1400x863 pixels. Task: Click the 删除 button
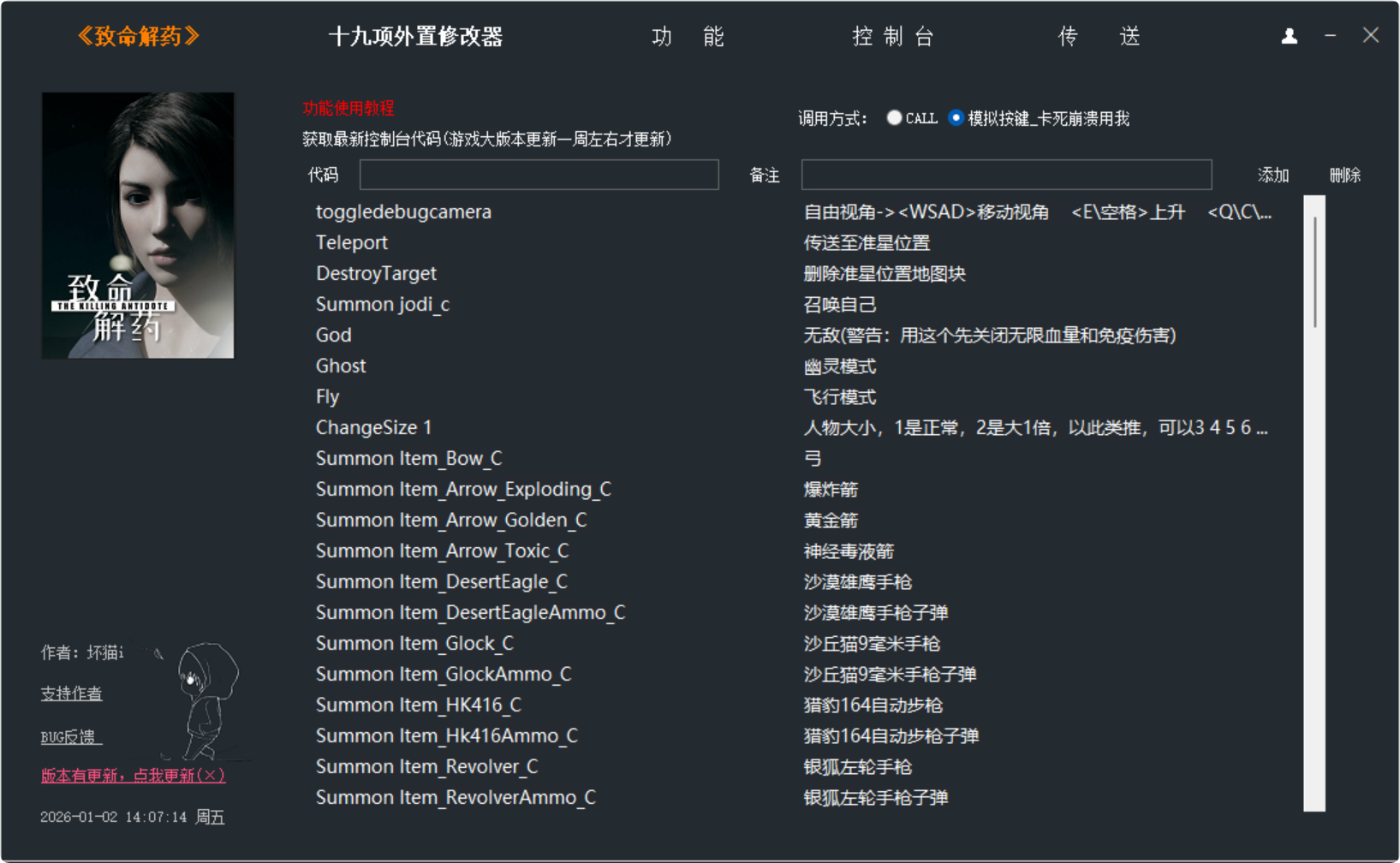pos(1344,176)
